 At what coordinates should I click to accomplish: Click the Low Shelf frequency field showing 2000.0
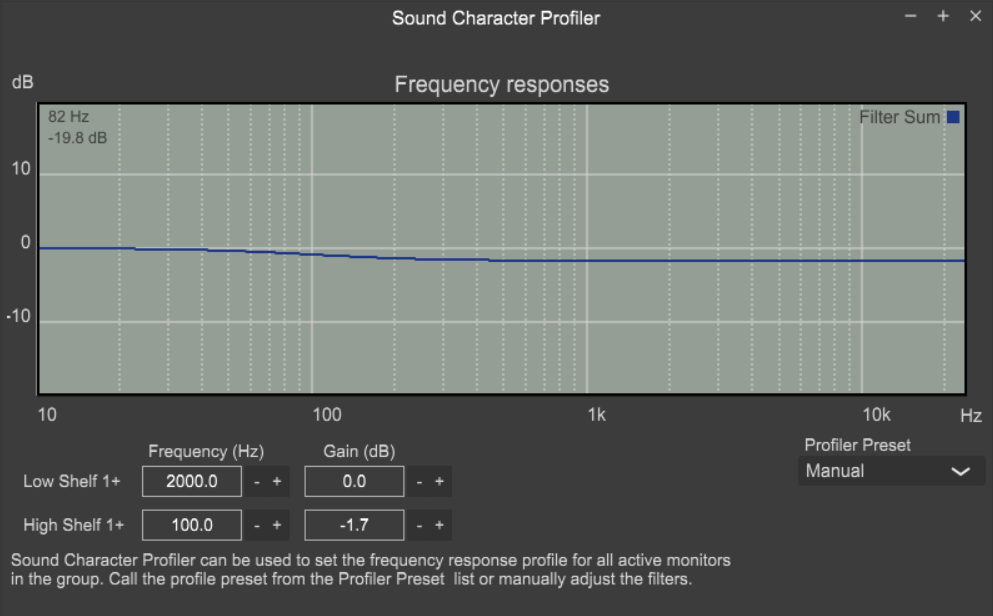(x=192, y=482)
